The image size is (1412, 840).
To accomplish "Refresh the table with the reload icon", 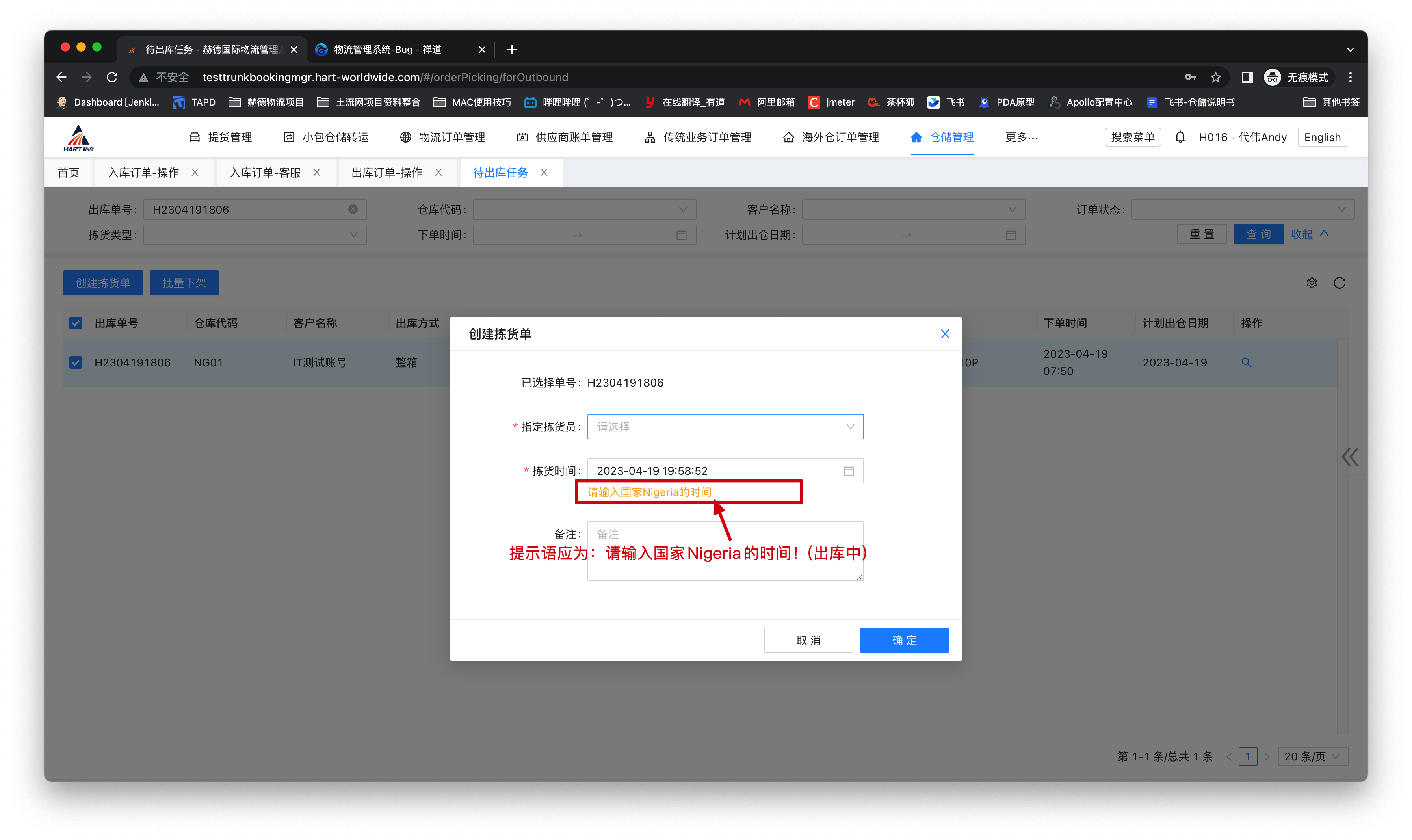I will point(1339,283).
